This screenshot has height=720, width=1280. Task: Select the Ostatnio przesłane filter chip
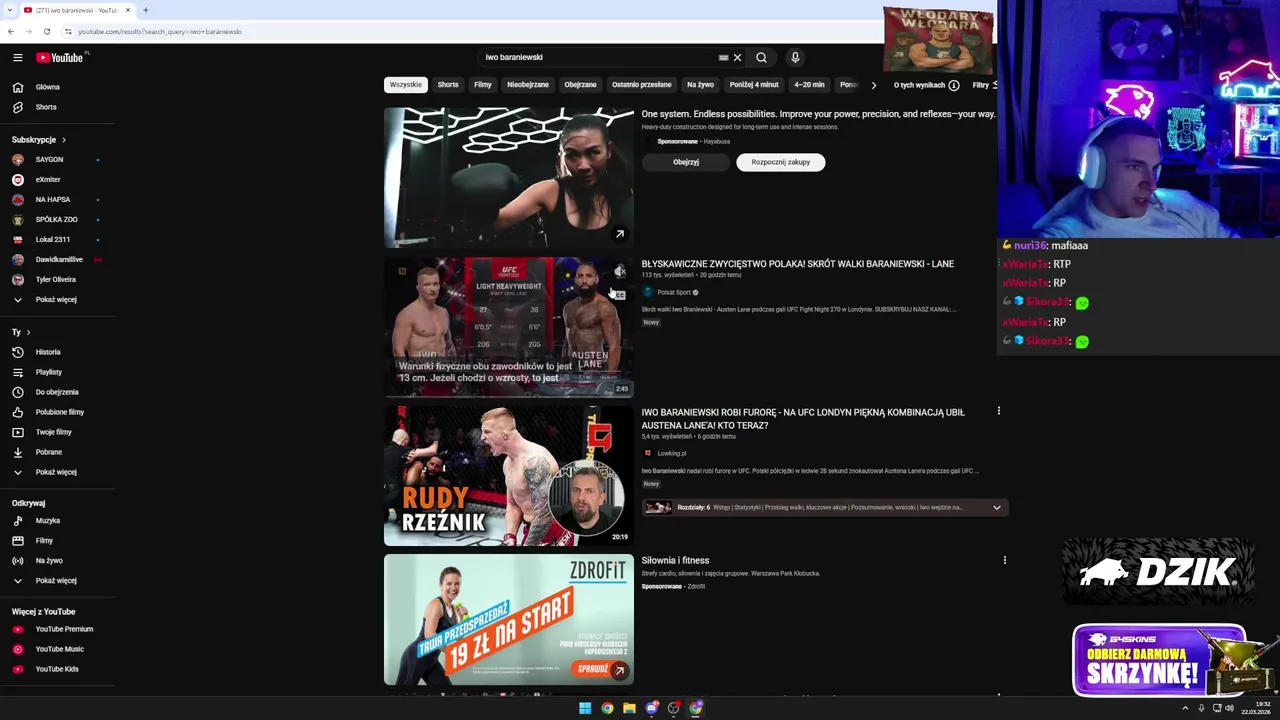(x=642, y=85)
